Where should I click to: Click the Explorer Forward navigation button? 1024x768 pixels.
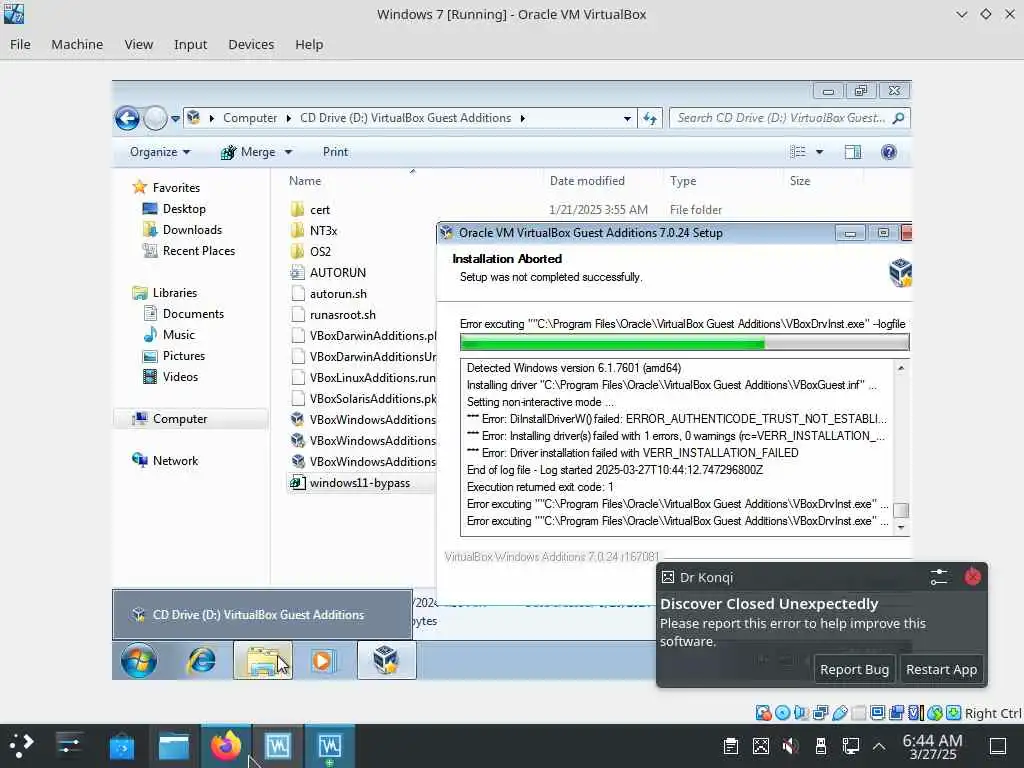click(155, 118)
